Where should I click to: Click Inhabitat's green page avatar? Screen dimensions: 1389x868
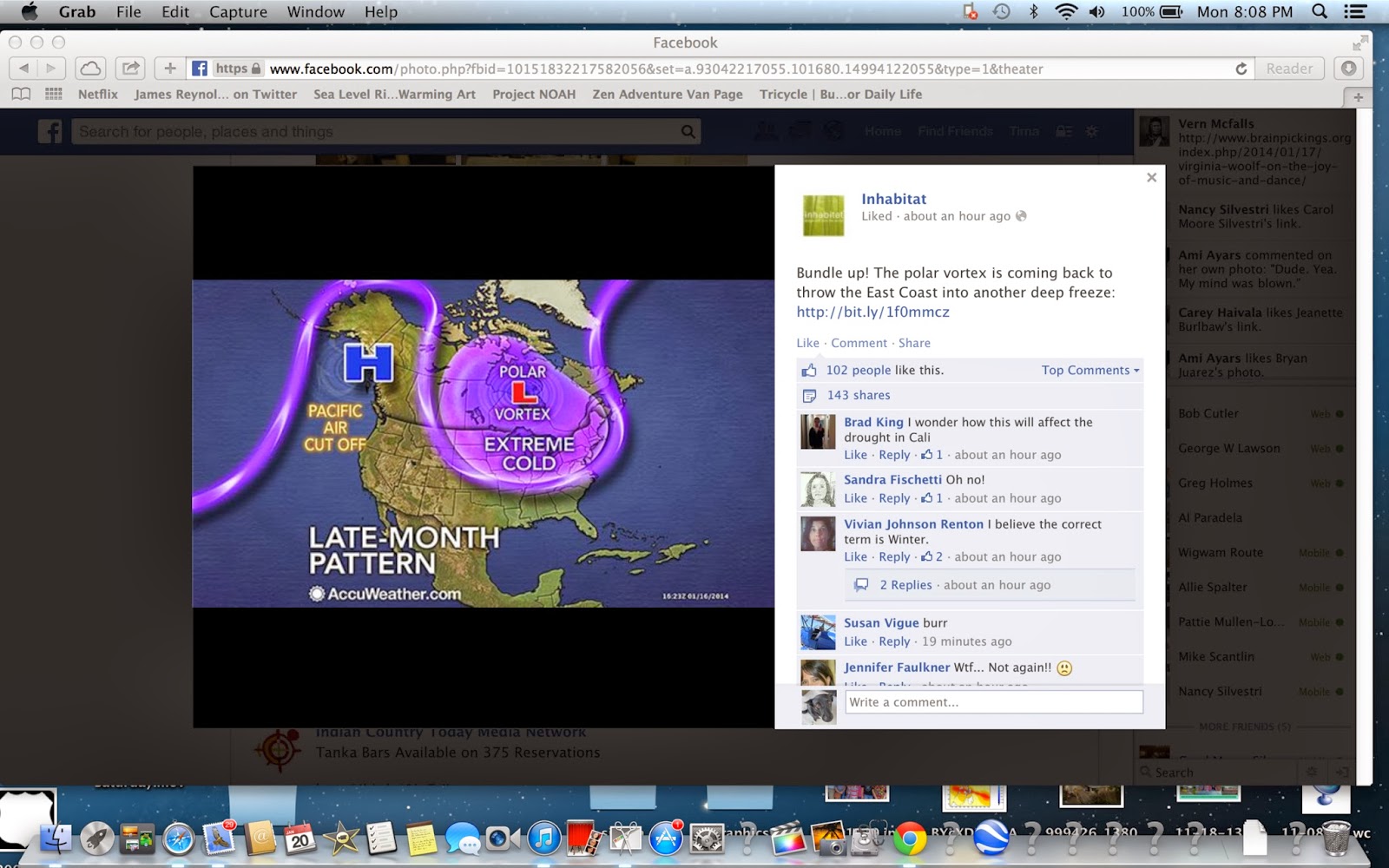[823, 215]
